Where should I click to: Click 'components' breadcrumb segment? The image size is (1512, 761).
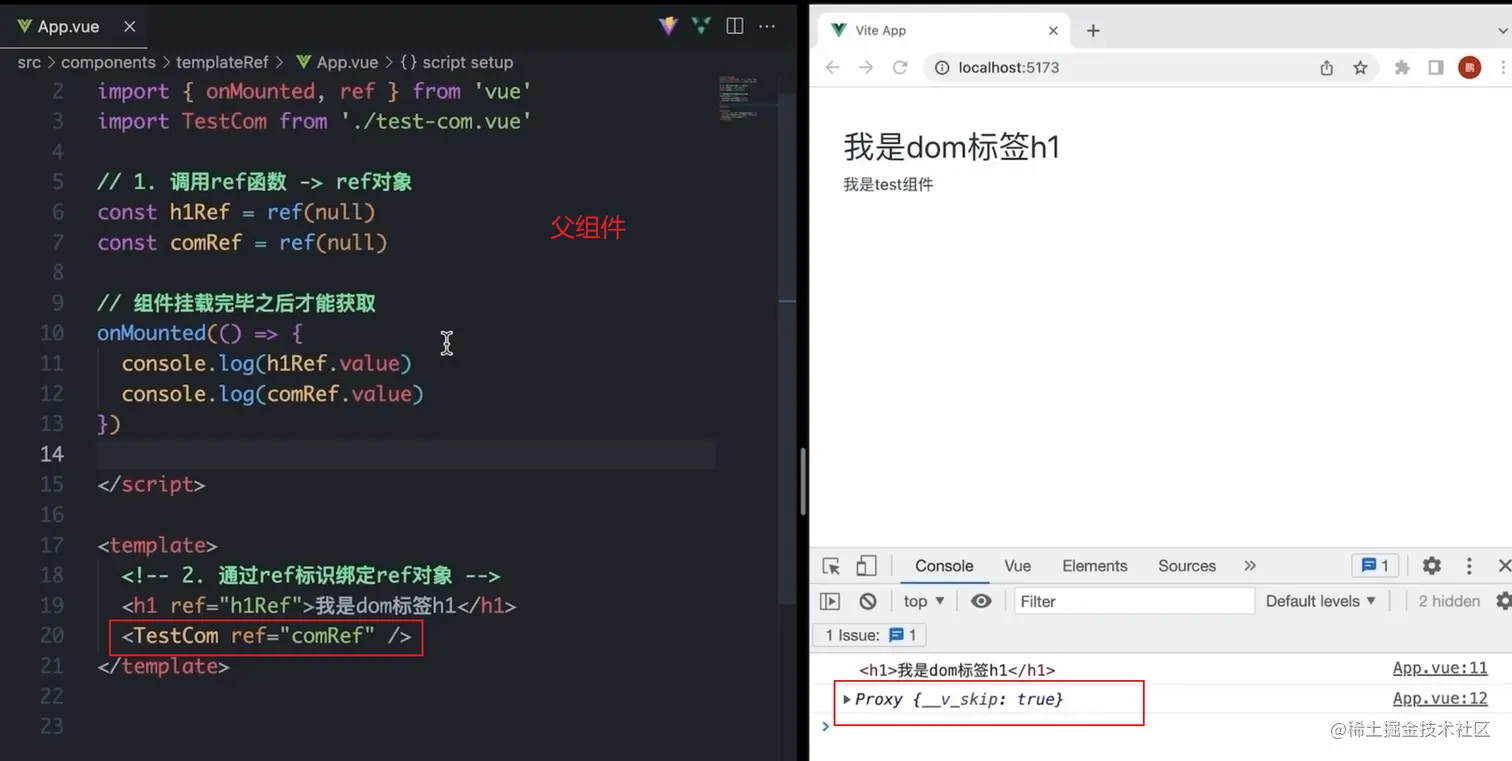(108, 62)
